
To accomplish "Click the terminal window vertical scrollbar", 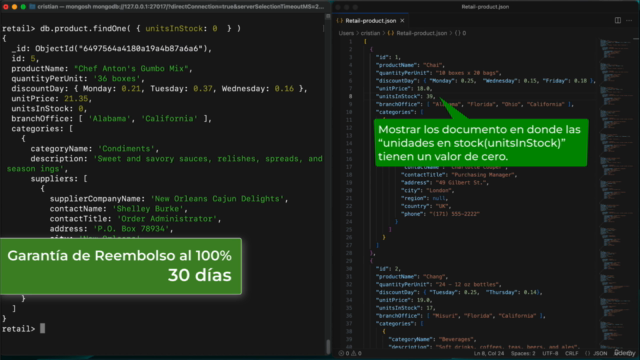I will (328, 347).
